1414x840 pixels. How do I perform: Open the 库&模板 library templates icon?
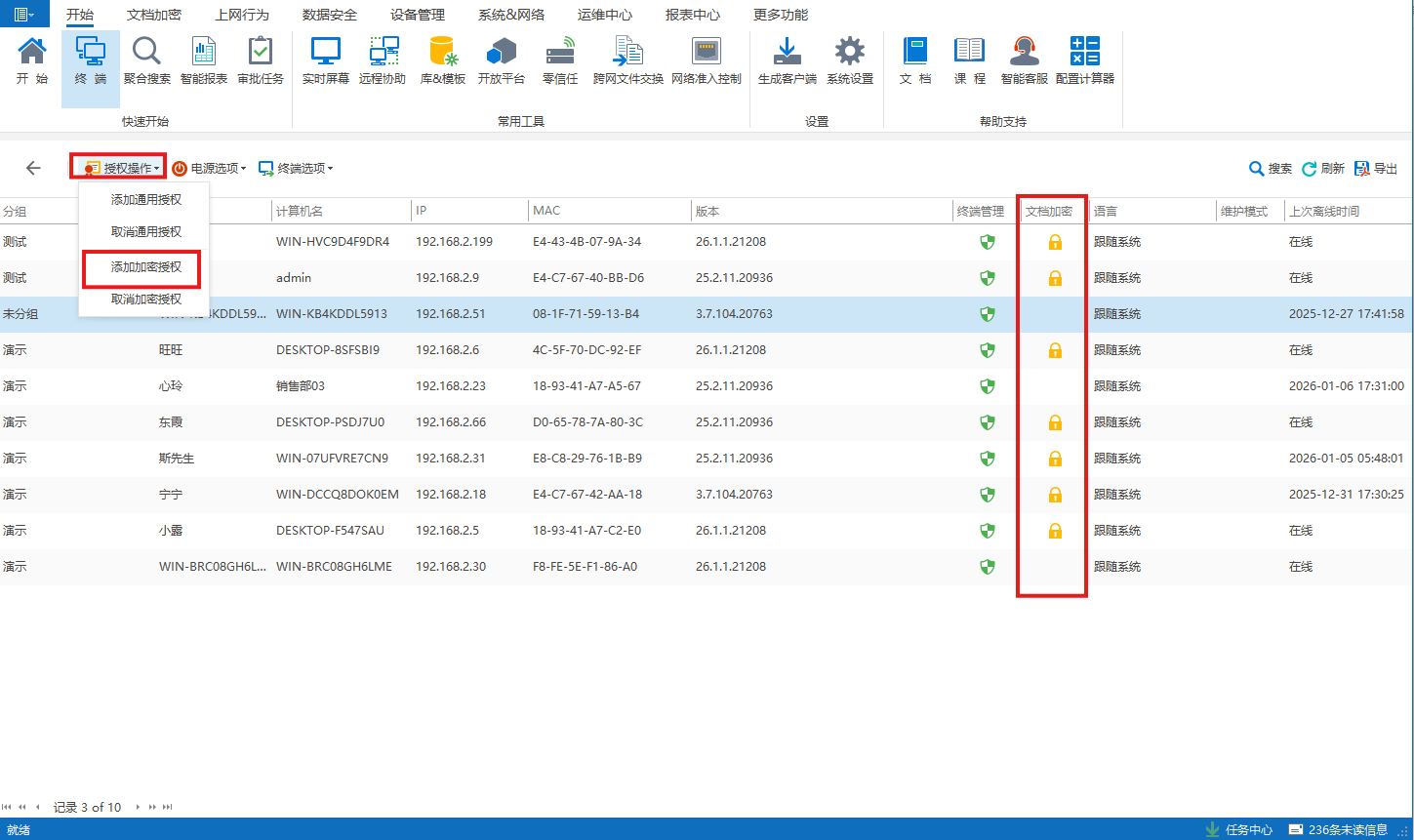(442, 60)
